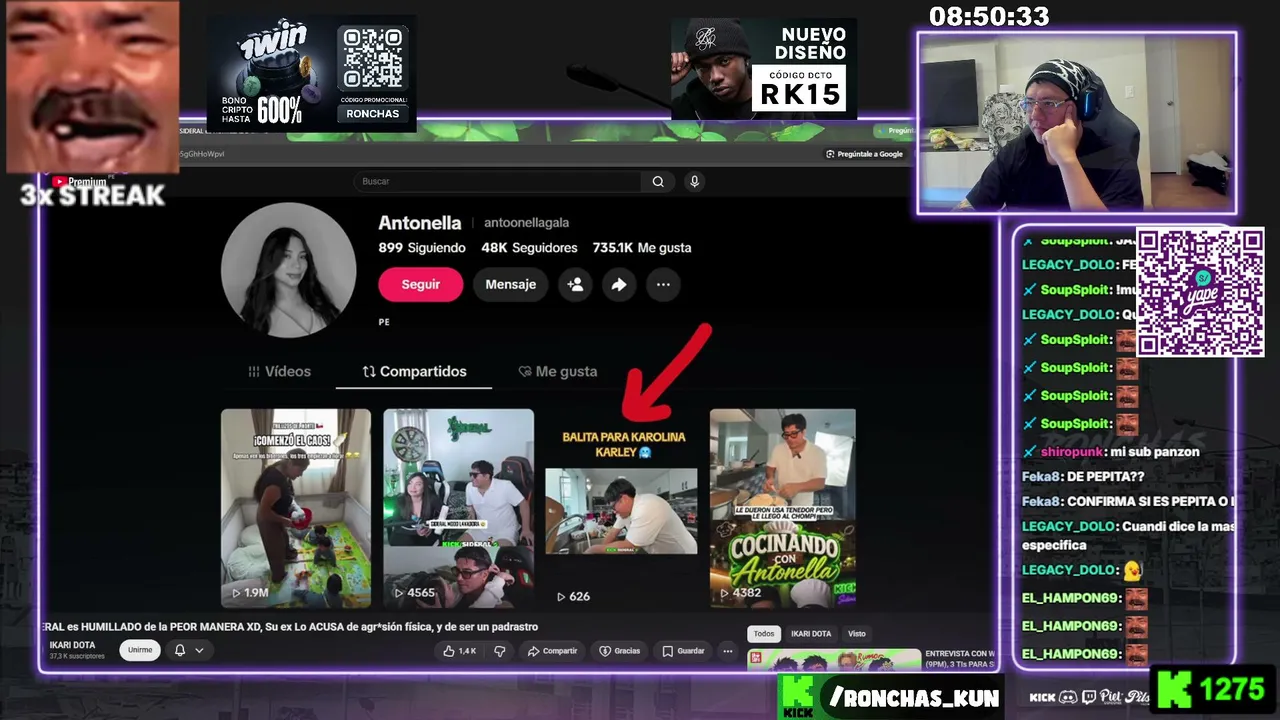
Task: Click the 08:50:33 stream timer
Action: pyautogui.click(x=989, y=17)
